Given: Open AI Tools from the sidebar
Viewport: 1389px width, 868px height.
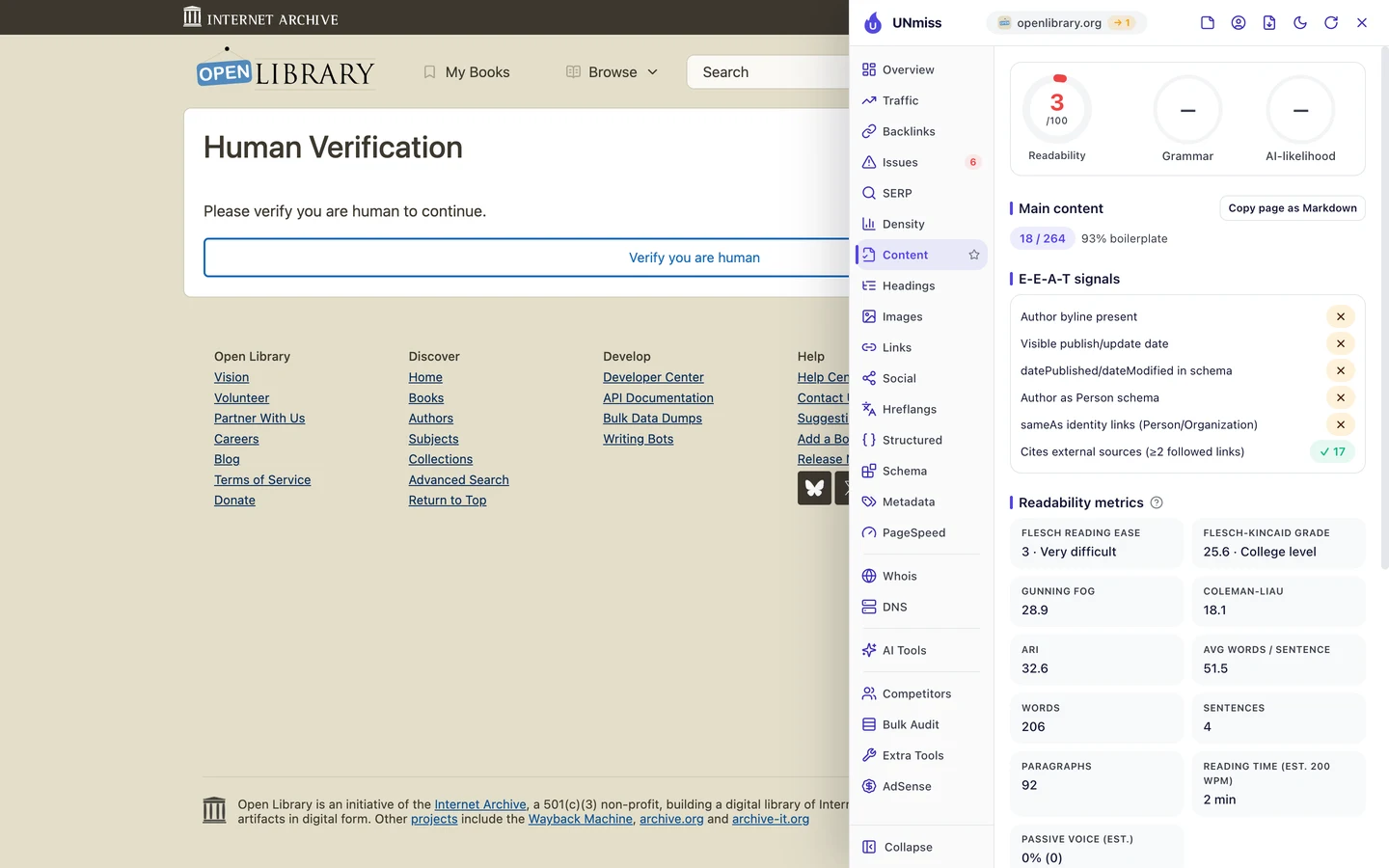Looking at the screenshot, I should [921, 650].
